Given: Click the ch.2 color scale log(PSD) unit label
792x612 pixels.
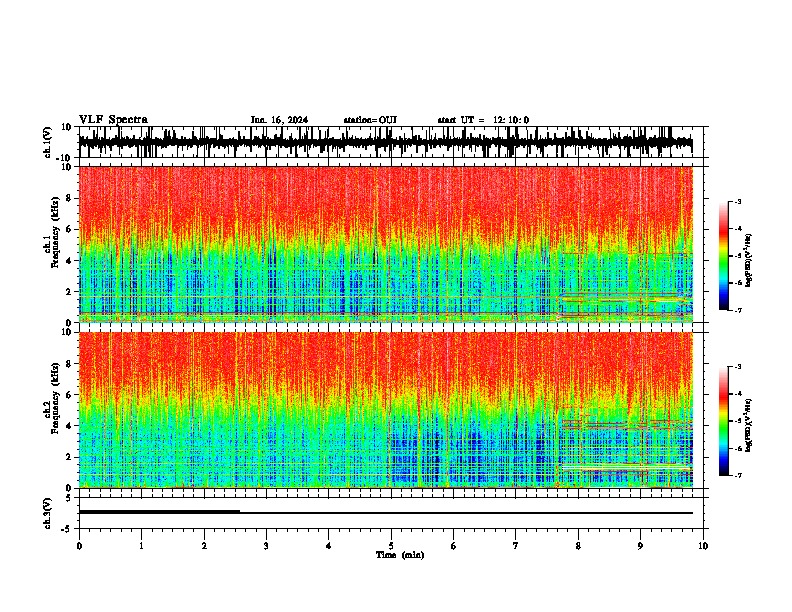Looking at the screenshot, I should (x=749, y=425).
